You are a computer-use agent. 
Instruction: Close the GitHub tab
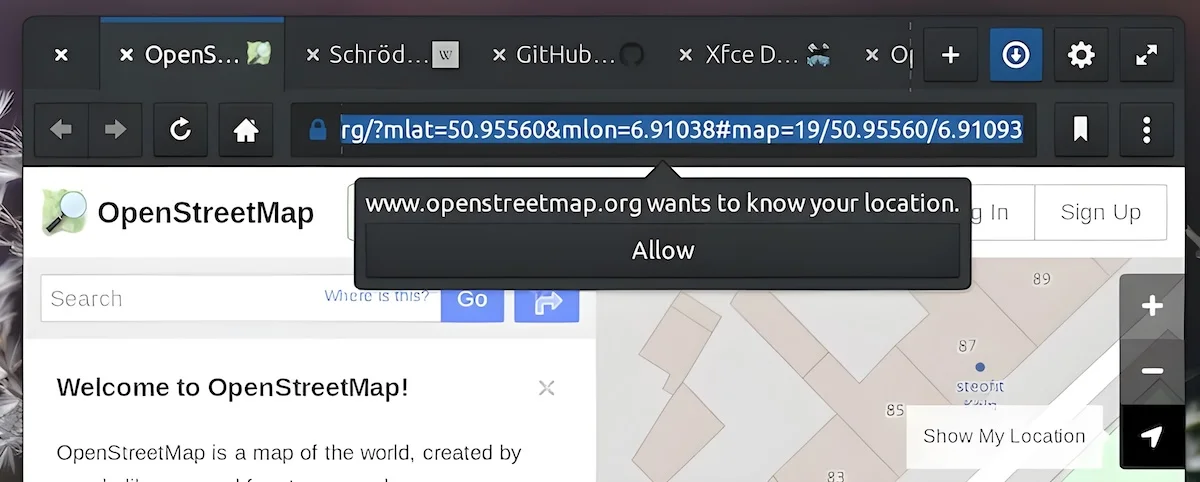pos(500,55)
